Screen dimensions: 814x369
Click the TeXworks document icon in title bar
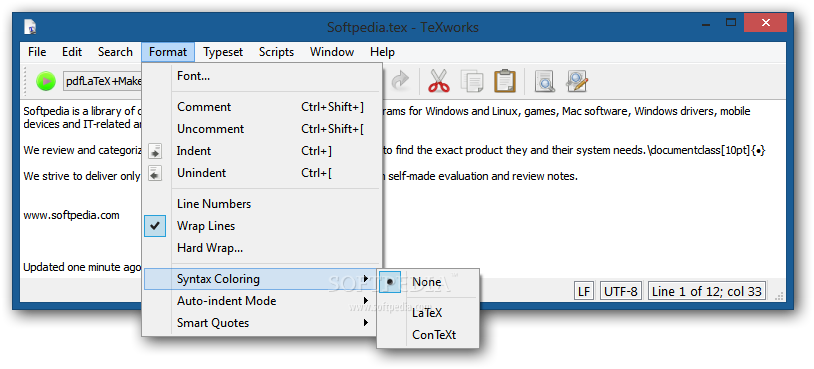tap(31, 27)
